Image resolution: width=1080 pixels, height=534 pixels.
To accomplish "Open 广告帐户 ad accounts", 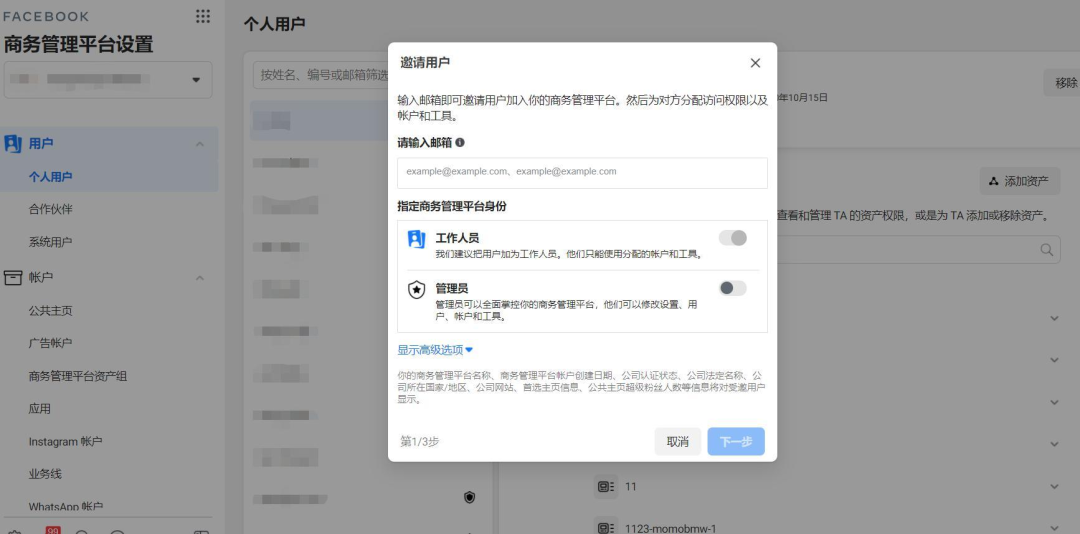I will coord(50,343).
